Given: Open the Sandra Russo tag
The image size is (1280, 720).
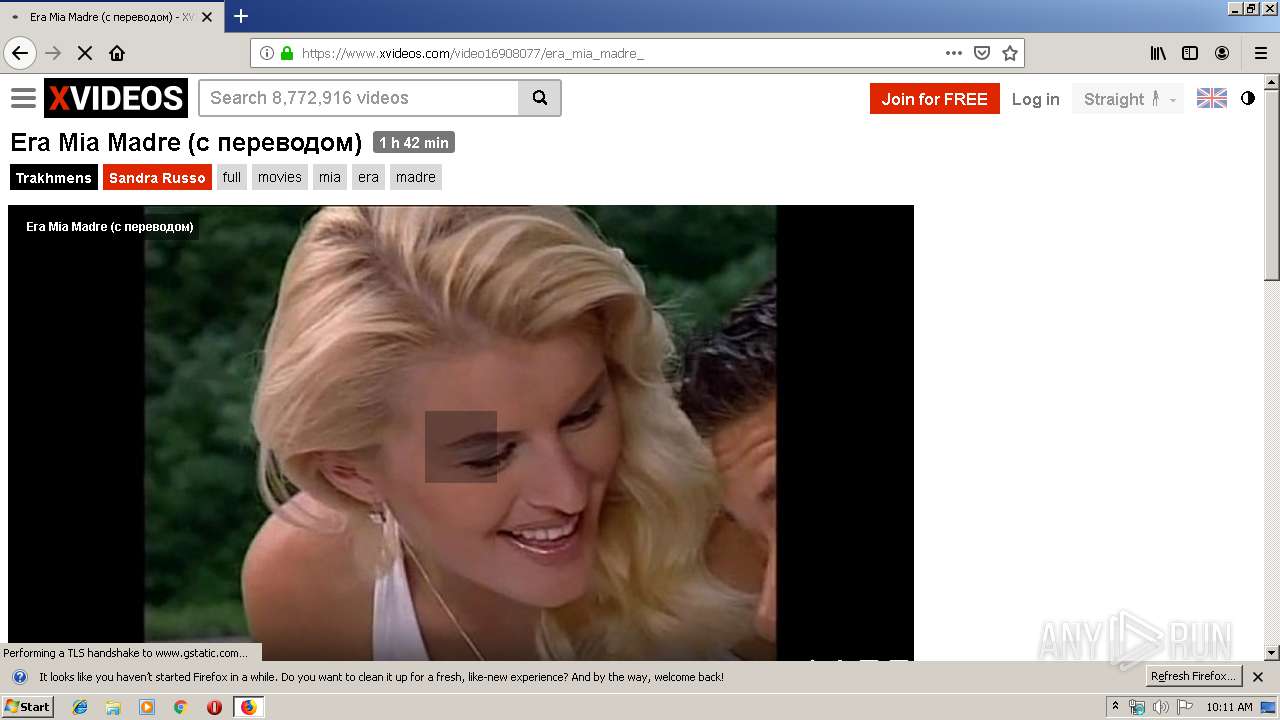Looking at the screenshot, I should (x=157, y=177).
